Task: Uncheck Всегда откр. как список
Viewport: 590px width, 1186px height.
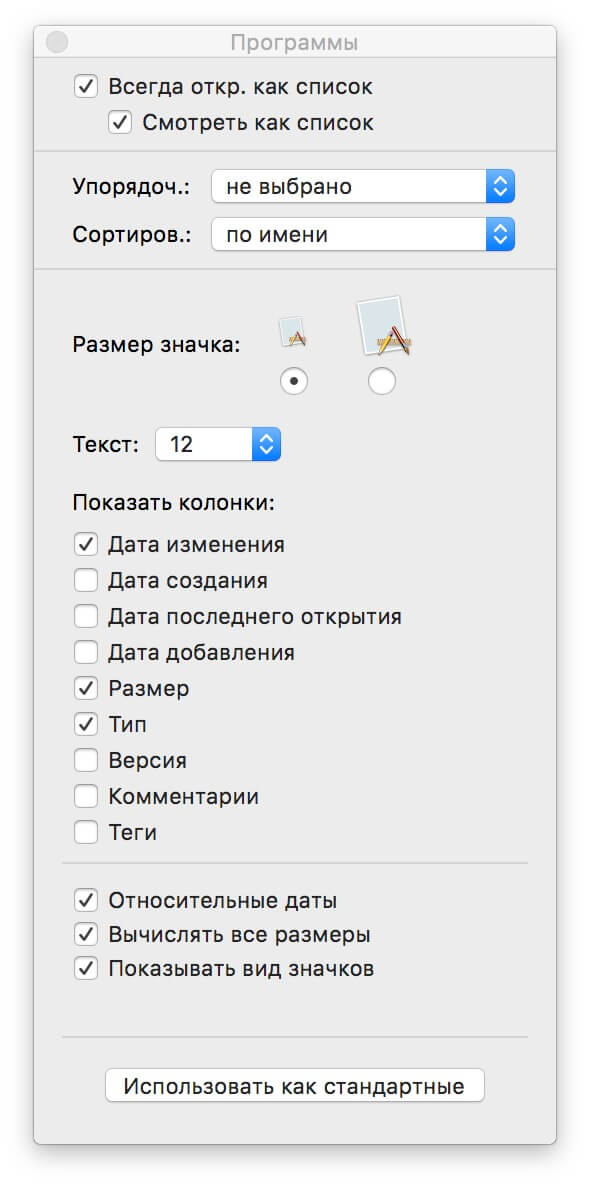Action: (x=86, y=86)
